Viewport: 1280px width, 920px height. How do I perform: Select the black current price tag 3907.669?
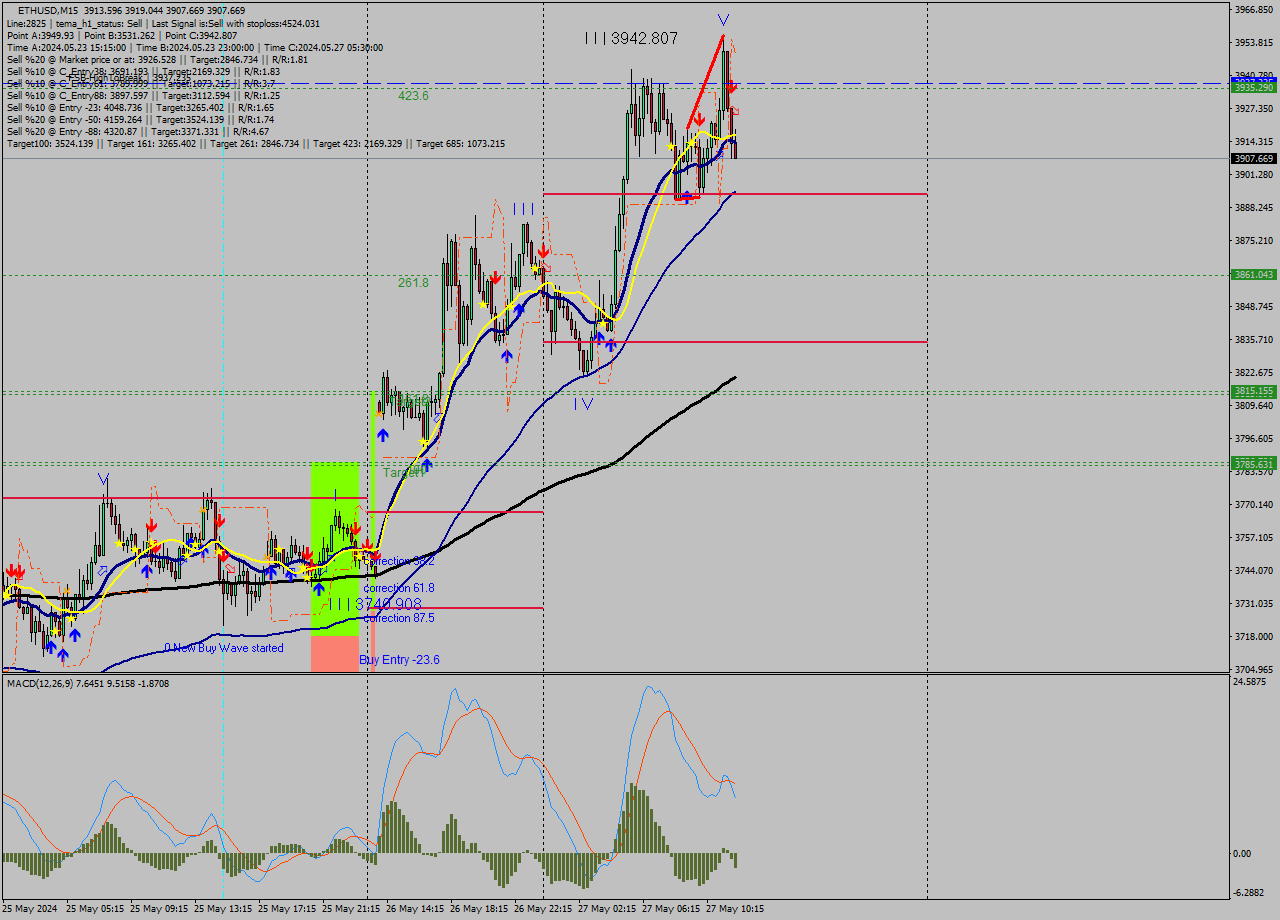tap(1253, 158)
